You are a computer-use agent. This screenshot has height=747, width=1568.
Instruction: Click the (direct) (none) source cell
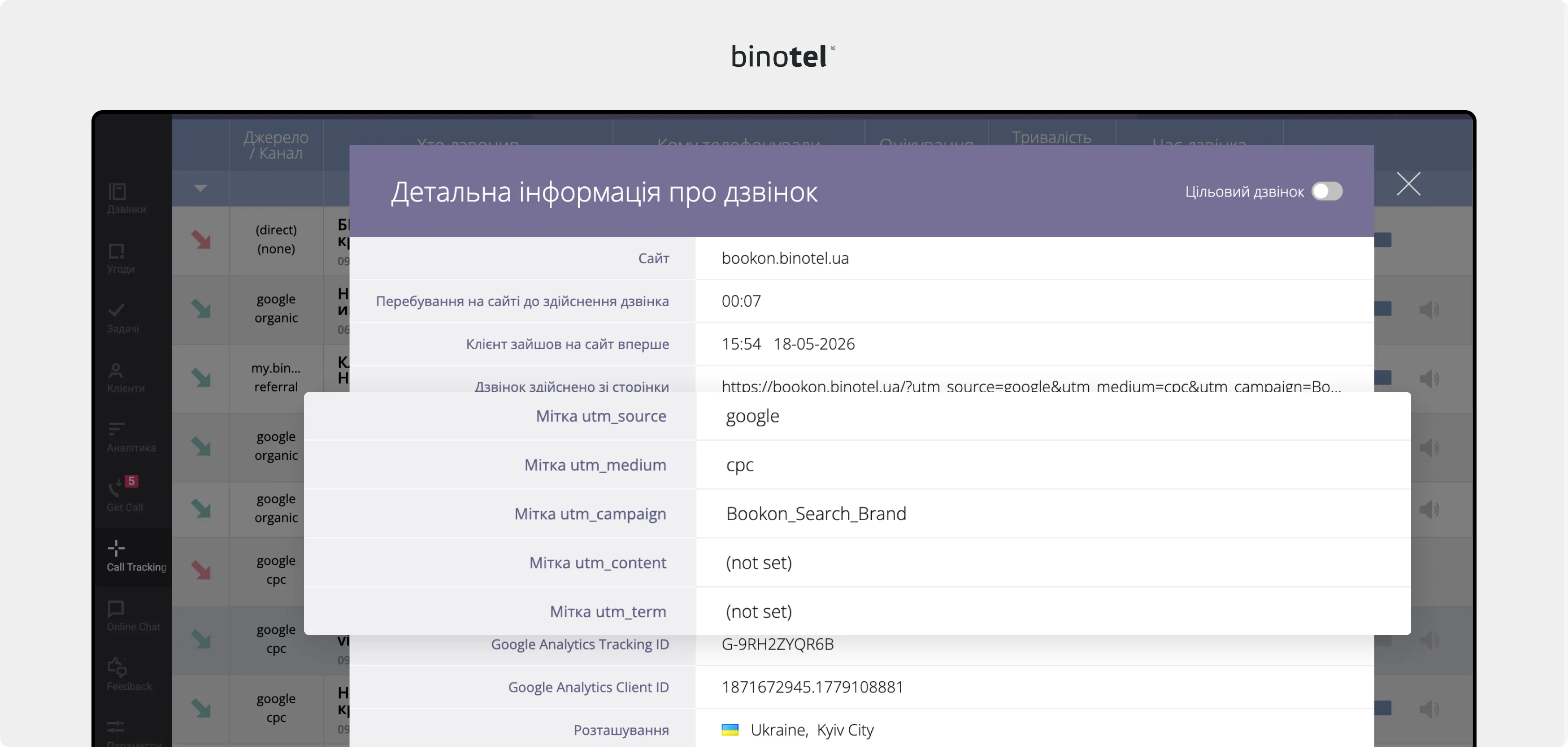pos(276,239)
